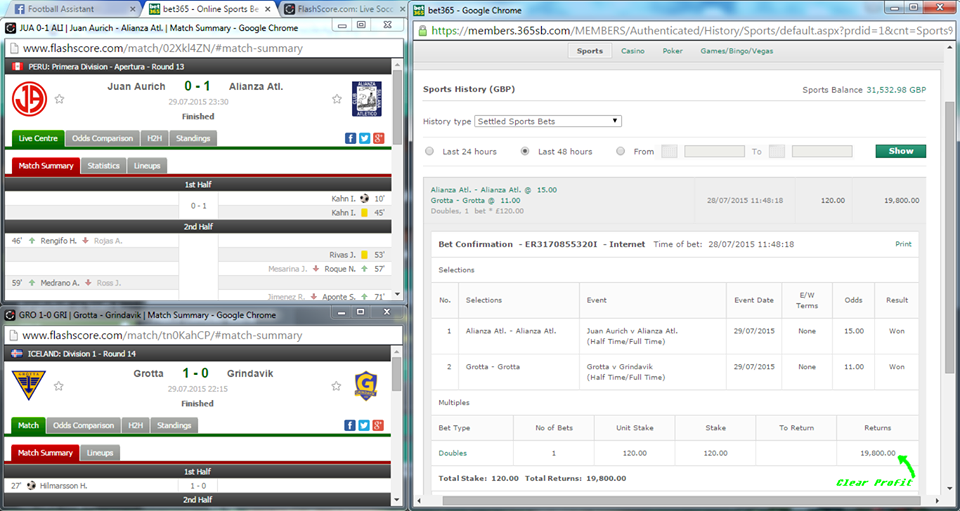The height and width of the screenshot is (511, 960).
Task: Switch to FlashScore.com Live Soccer browser tab
Action: (x=343, y=9)
